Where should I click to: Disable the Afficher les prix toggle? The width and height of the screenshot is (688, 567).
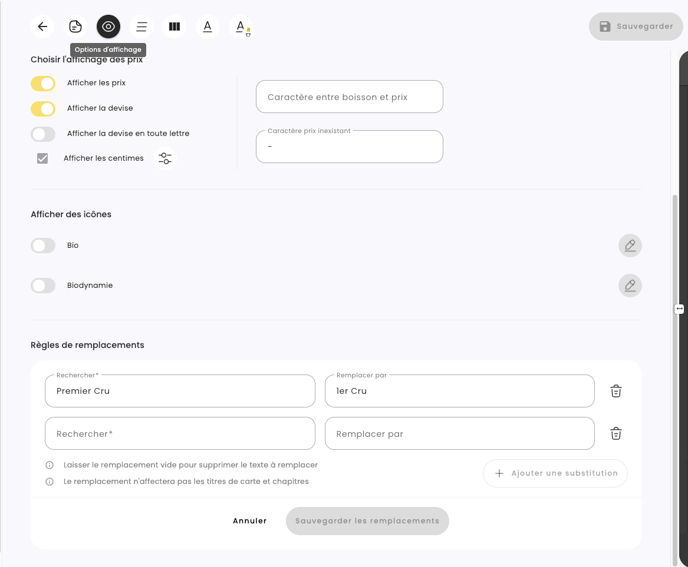coord(43,83)
